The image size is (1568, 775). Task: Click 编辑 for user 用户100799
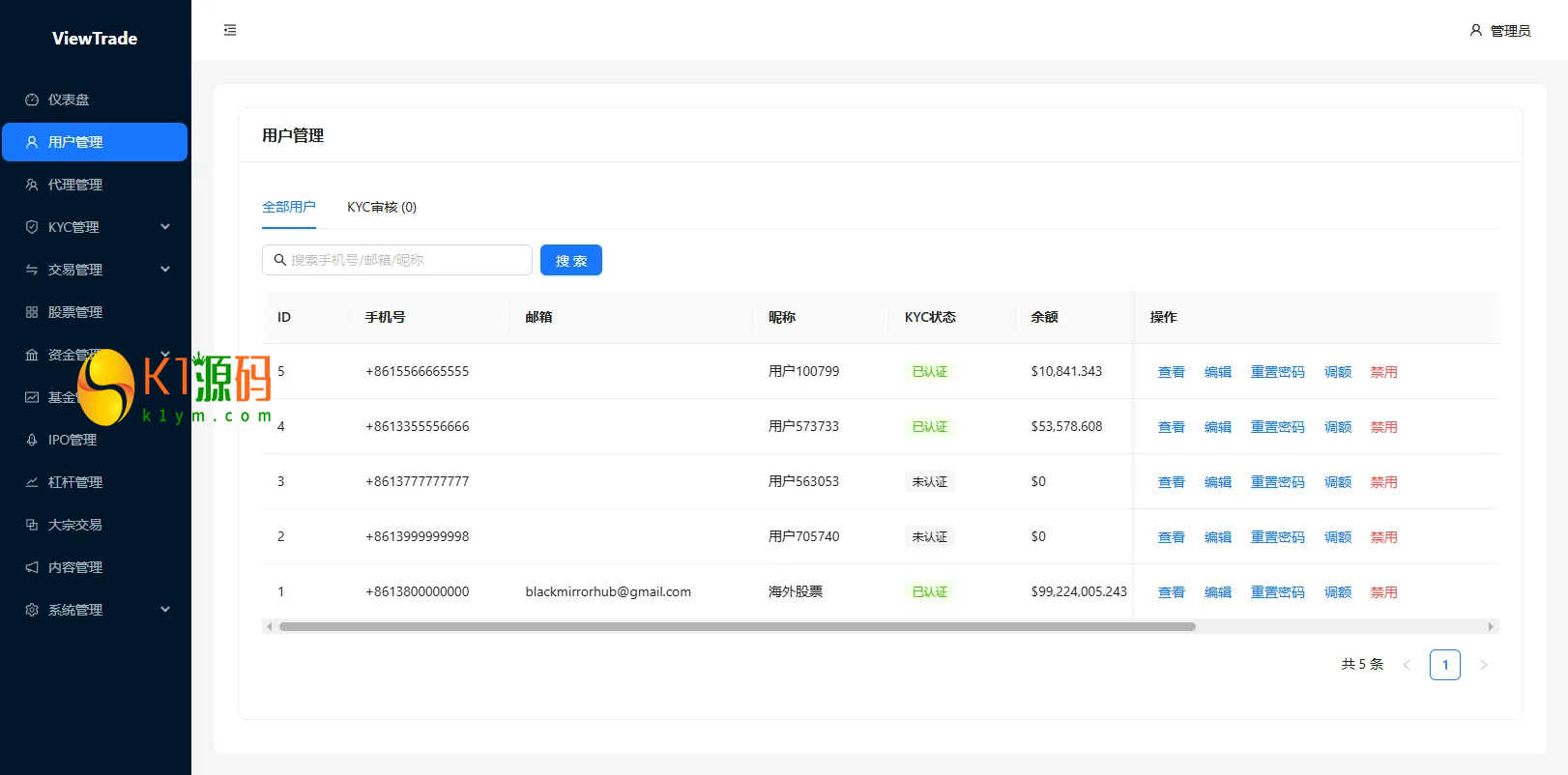click(x=1218, y=372)
